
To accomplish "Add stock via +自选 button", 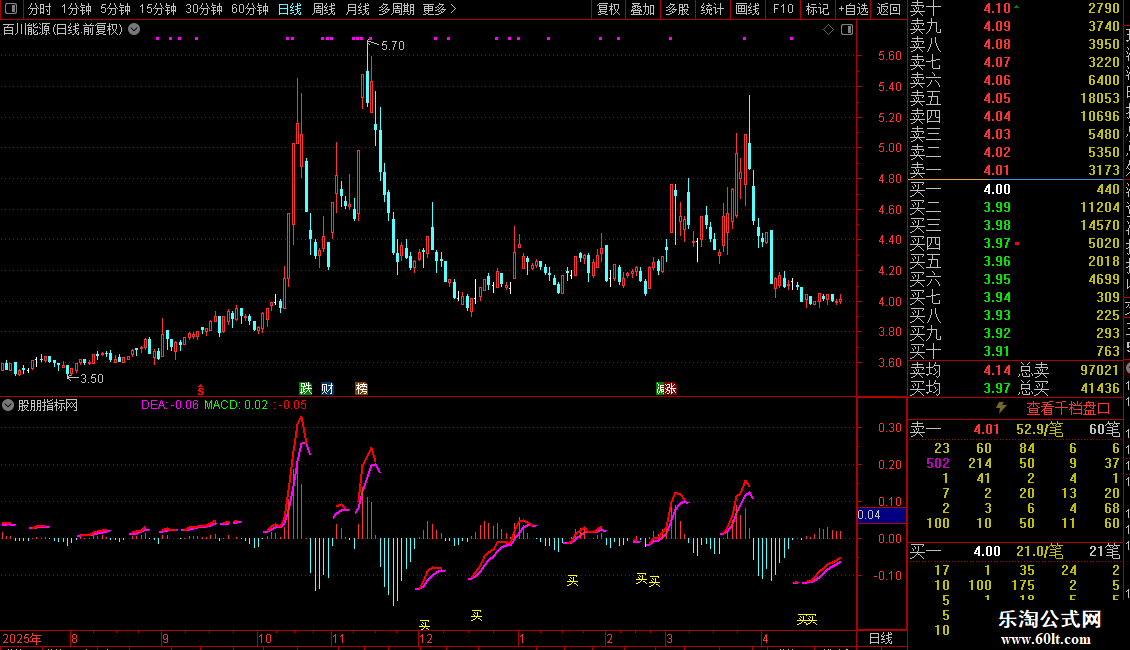I will 854,9.
